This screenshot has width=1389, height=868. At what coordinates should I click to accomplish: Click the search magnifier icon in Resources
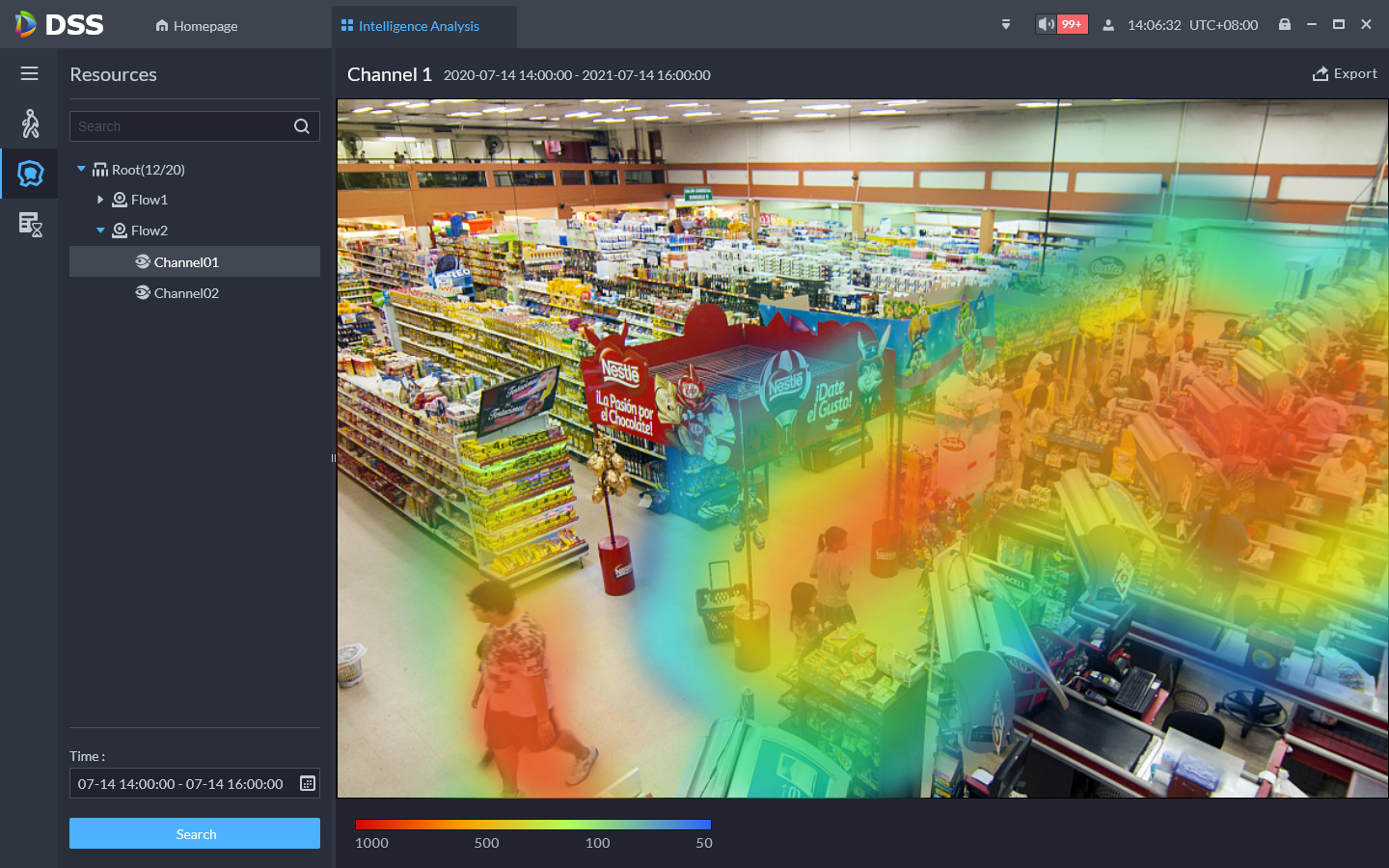tap(301, 126)
